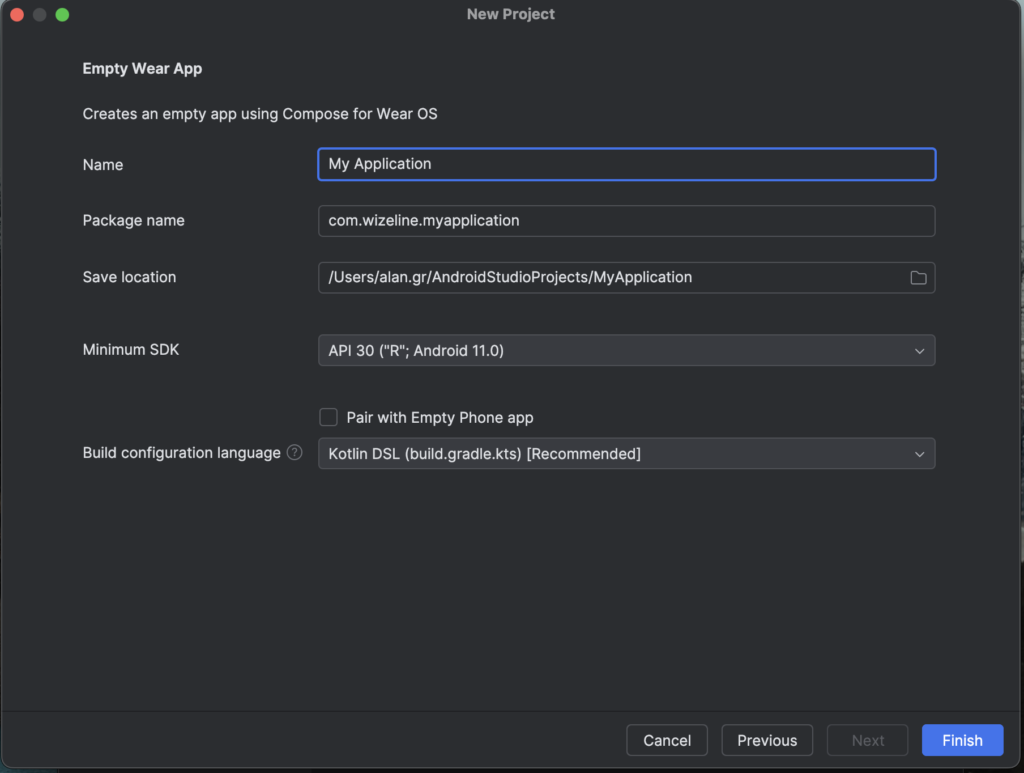Maximize the window using the green button
This screenshot has height=773, width=1024.
tap(62, 15)
